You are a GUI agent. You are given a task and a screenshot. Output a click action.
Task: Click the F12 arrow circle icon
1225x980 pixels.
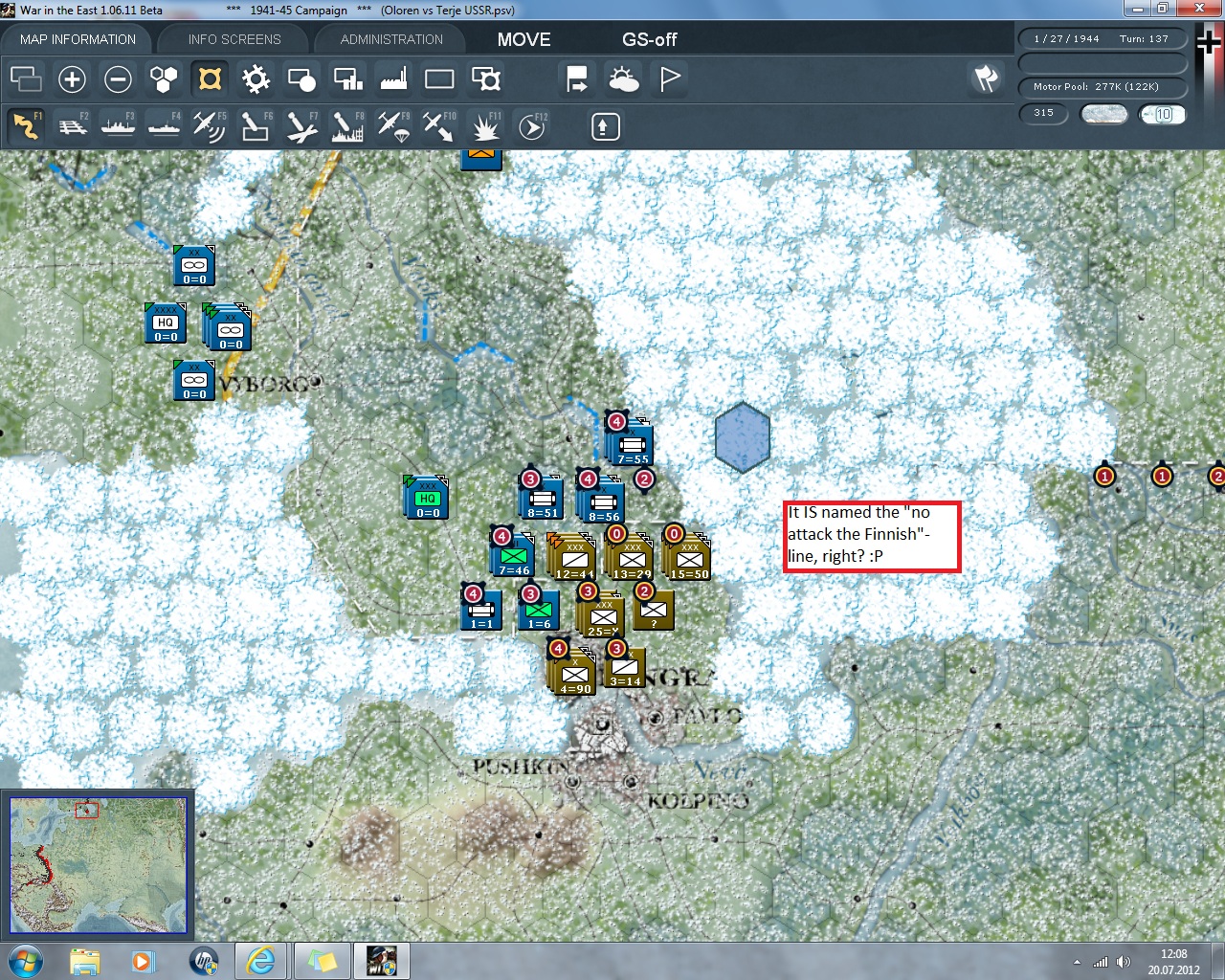(x=531, y=126)
